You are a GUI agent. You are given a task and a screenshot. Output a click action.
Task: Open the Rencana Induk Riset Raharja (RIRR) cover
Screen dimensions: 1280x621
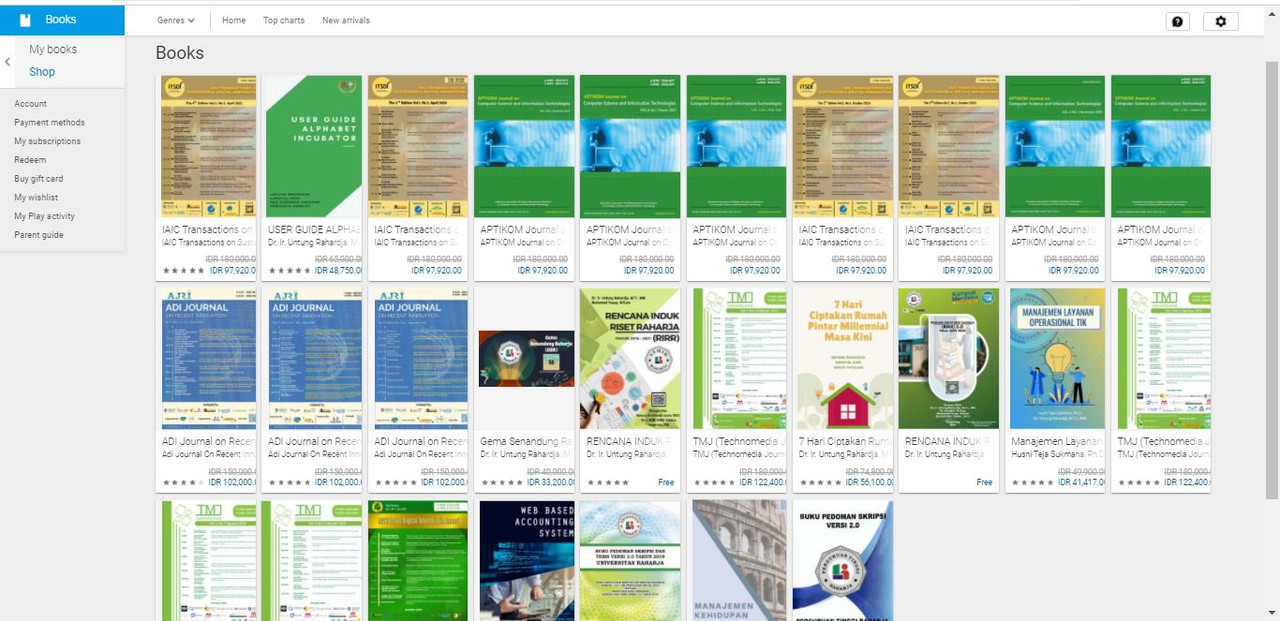(630, 359)
